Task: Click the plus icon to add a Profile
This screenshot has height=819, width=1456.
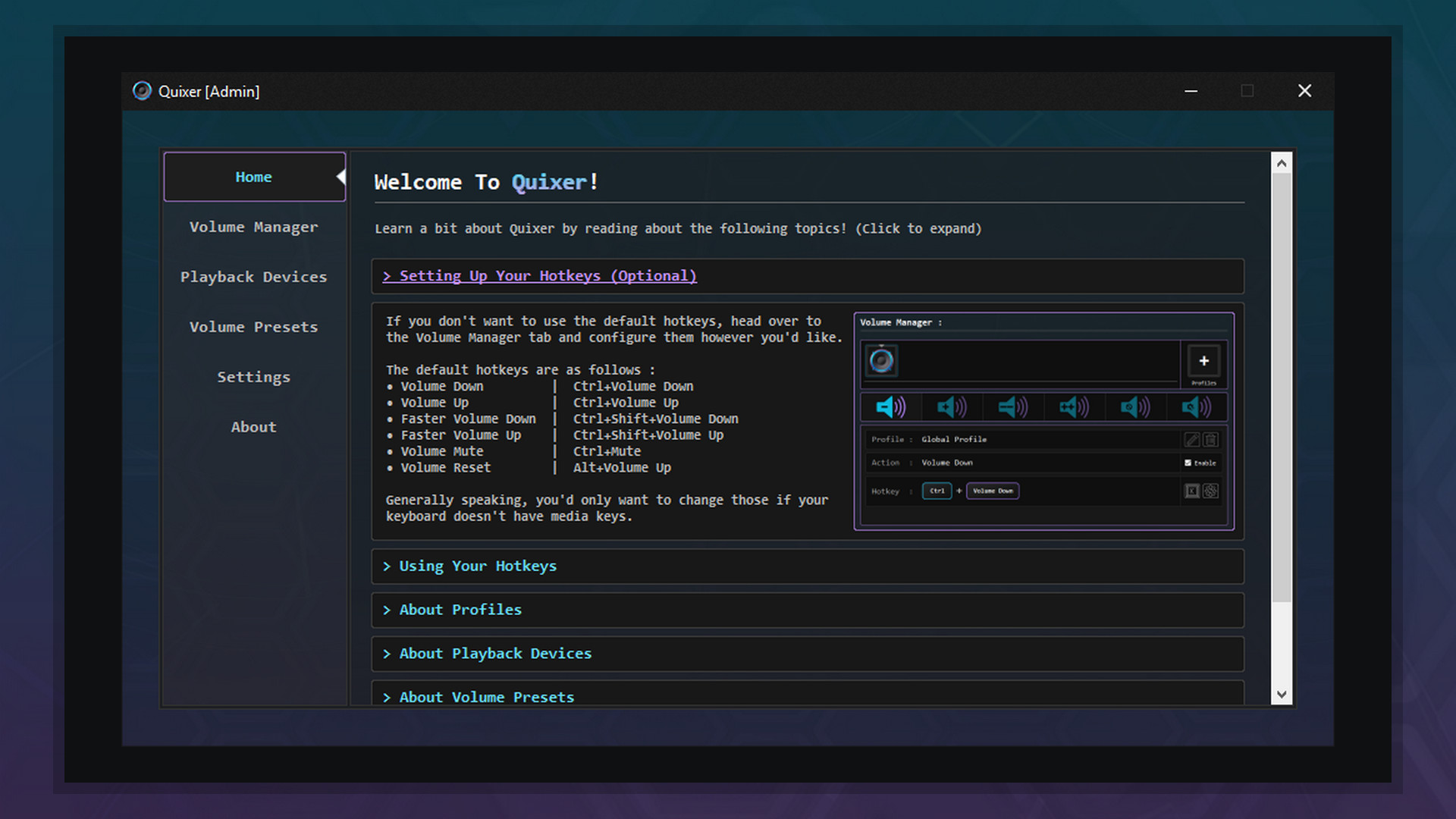Action: [x=1203, y=360]
